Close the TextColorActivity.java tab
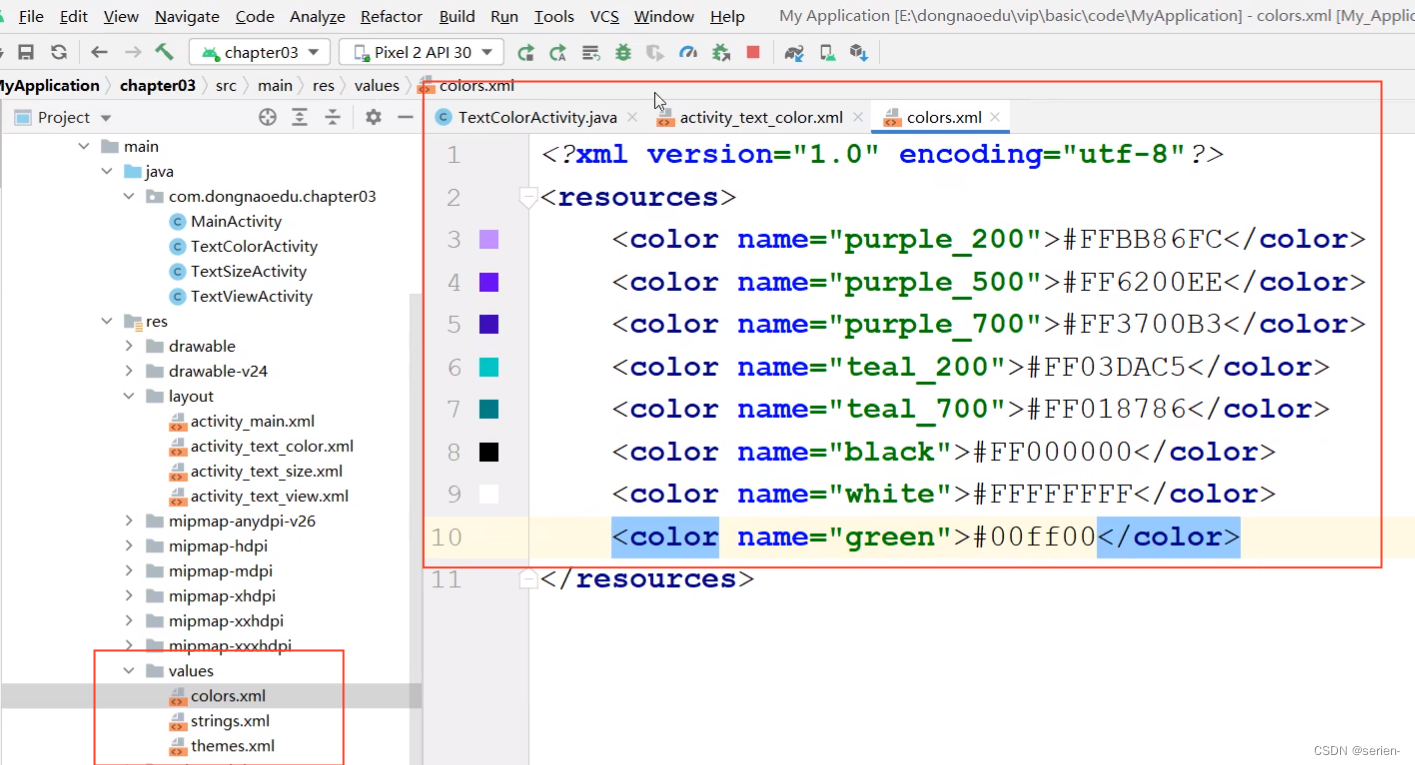 (x=632, y=117)
